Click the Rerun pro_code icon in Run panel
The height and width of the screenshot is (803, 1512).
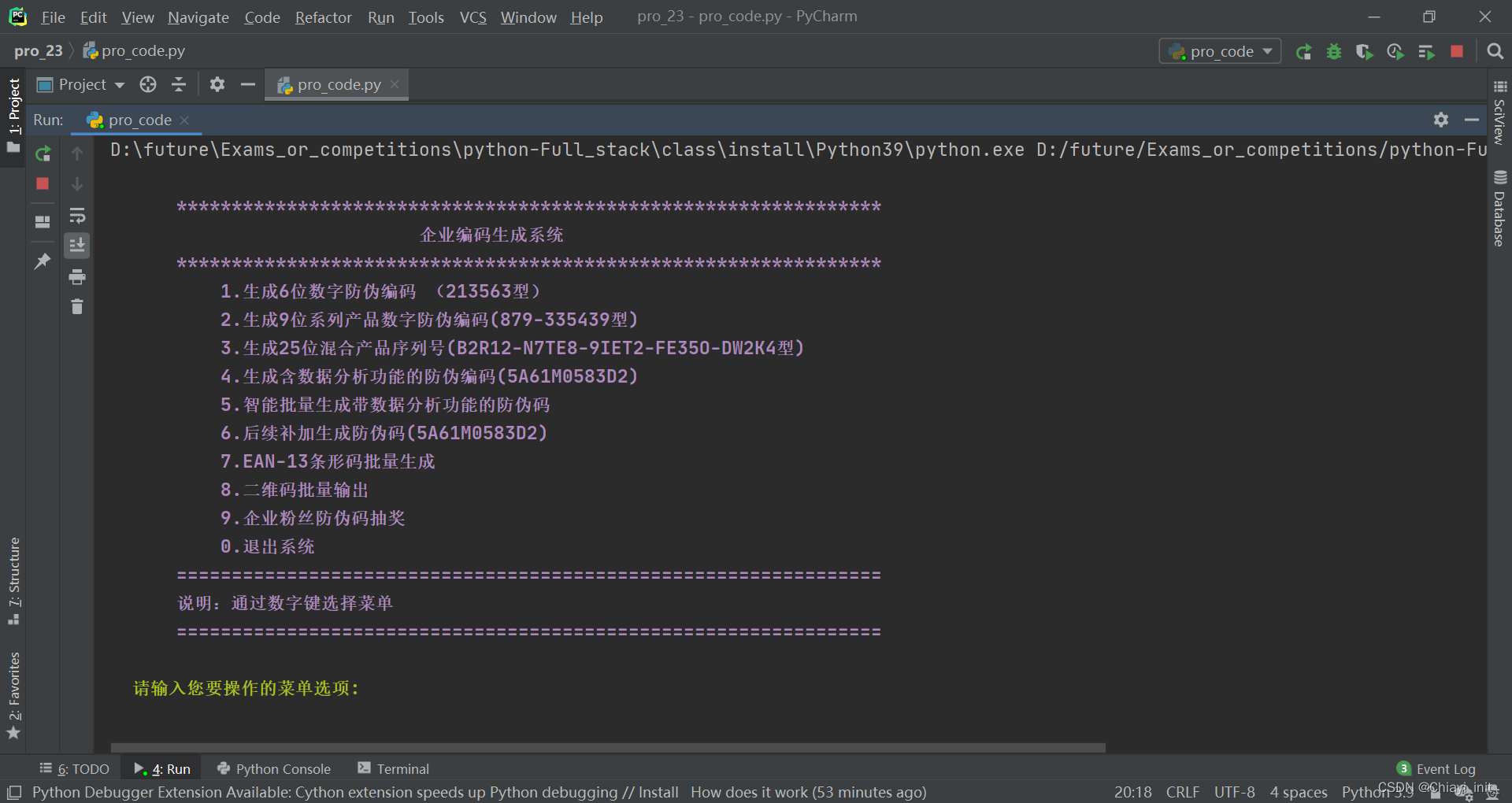point(43,154)
